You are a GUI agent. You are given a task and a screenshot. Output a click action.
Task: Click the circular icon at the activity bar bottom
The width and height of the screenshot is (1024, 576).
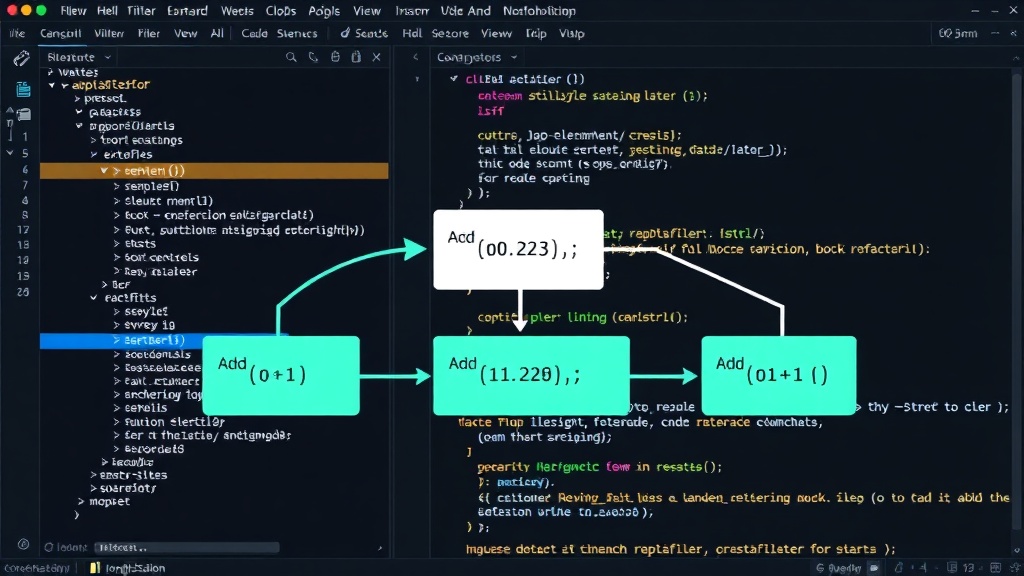coord(24,544)
